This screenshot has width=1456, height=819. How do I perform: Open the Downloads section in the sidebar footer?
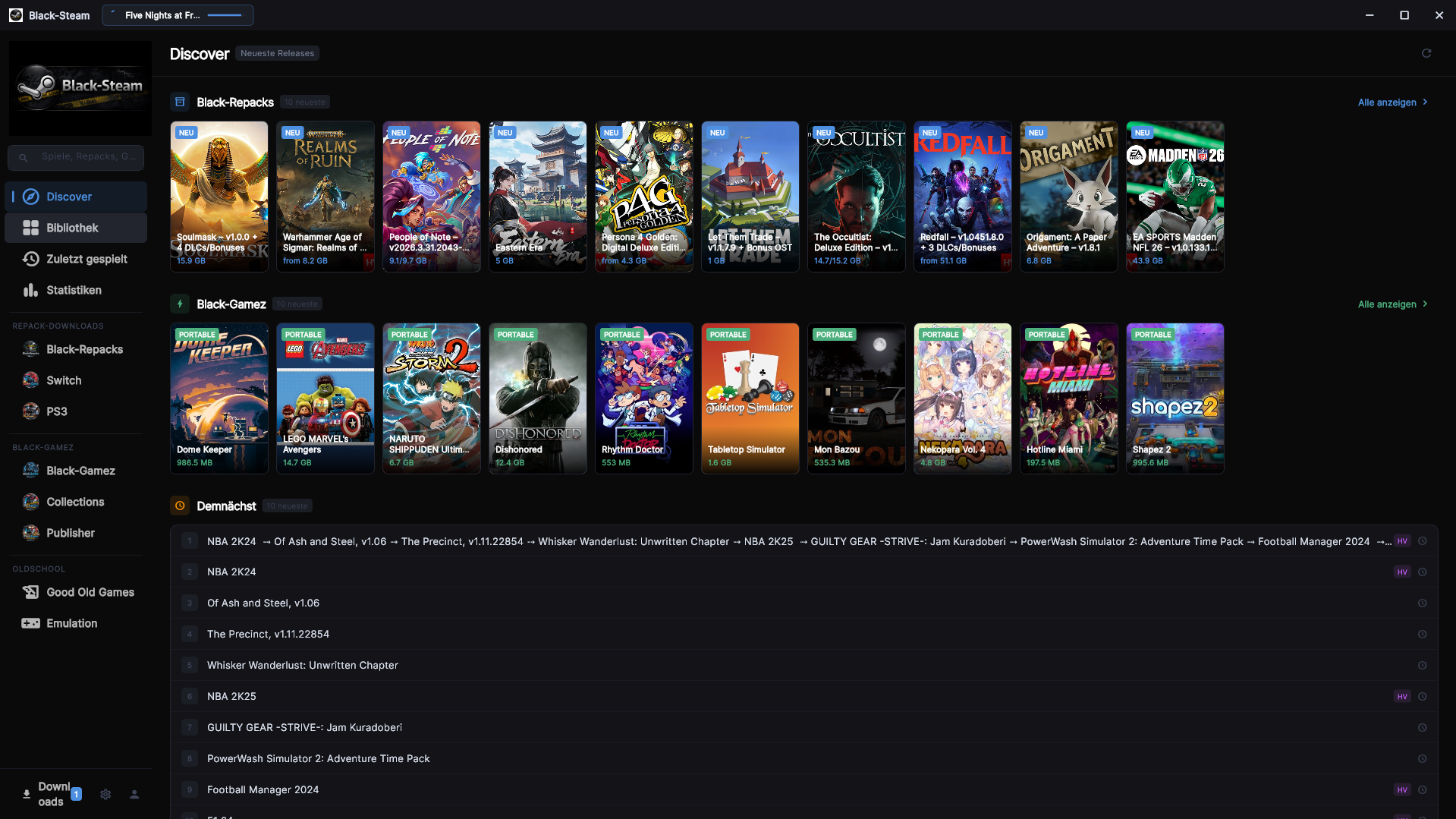coord(51,794)
